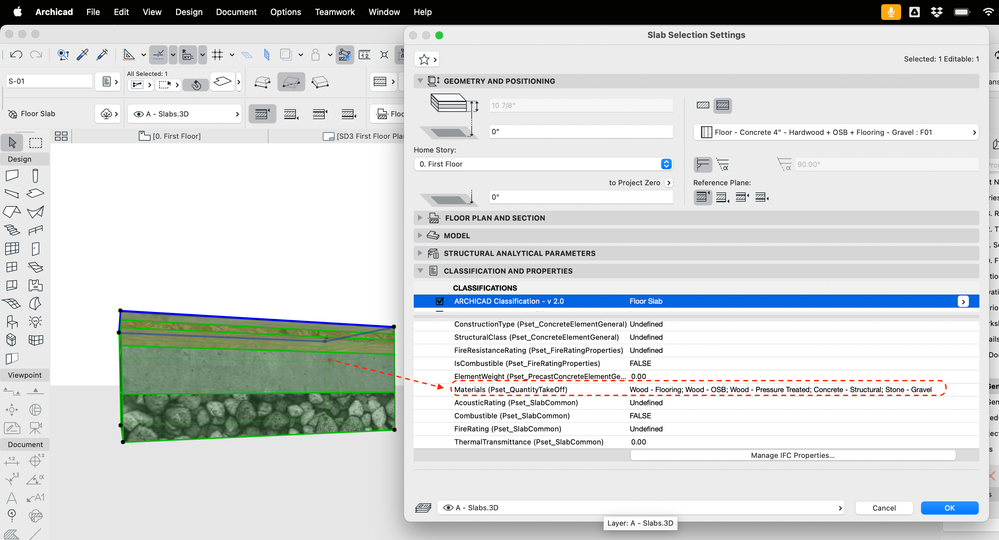The height and width of the screenshot is (540, 999).
Task: Choose the first Reference Plane icon
Action: point(703,197)
